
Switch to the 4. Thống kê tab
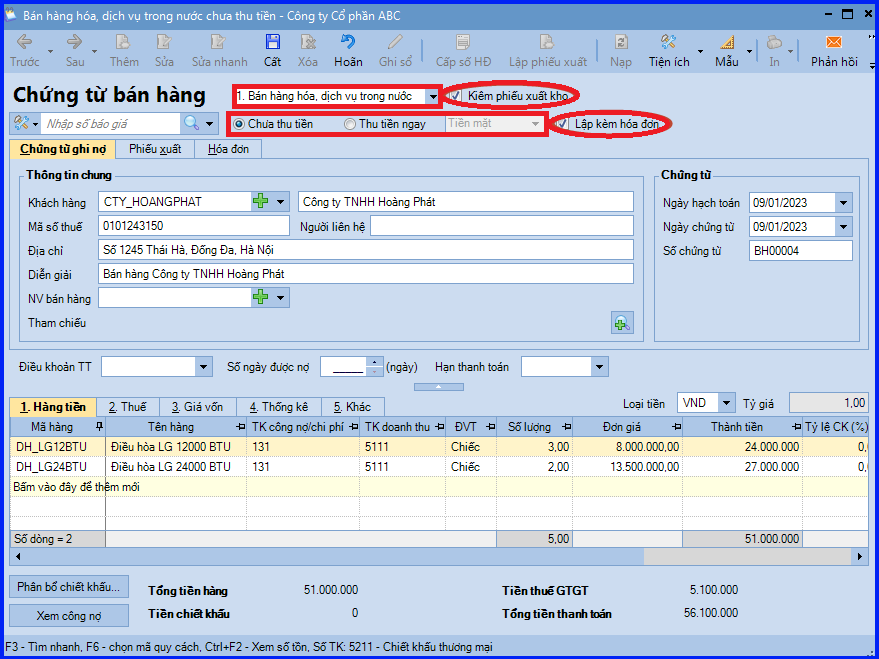click(x=279, y=407)
